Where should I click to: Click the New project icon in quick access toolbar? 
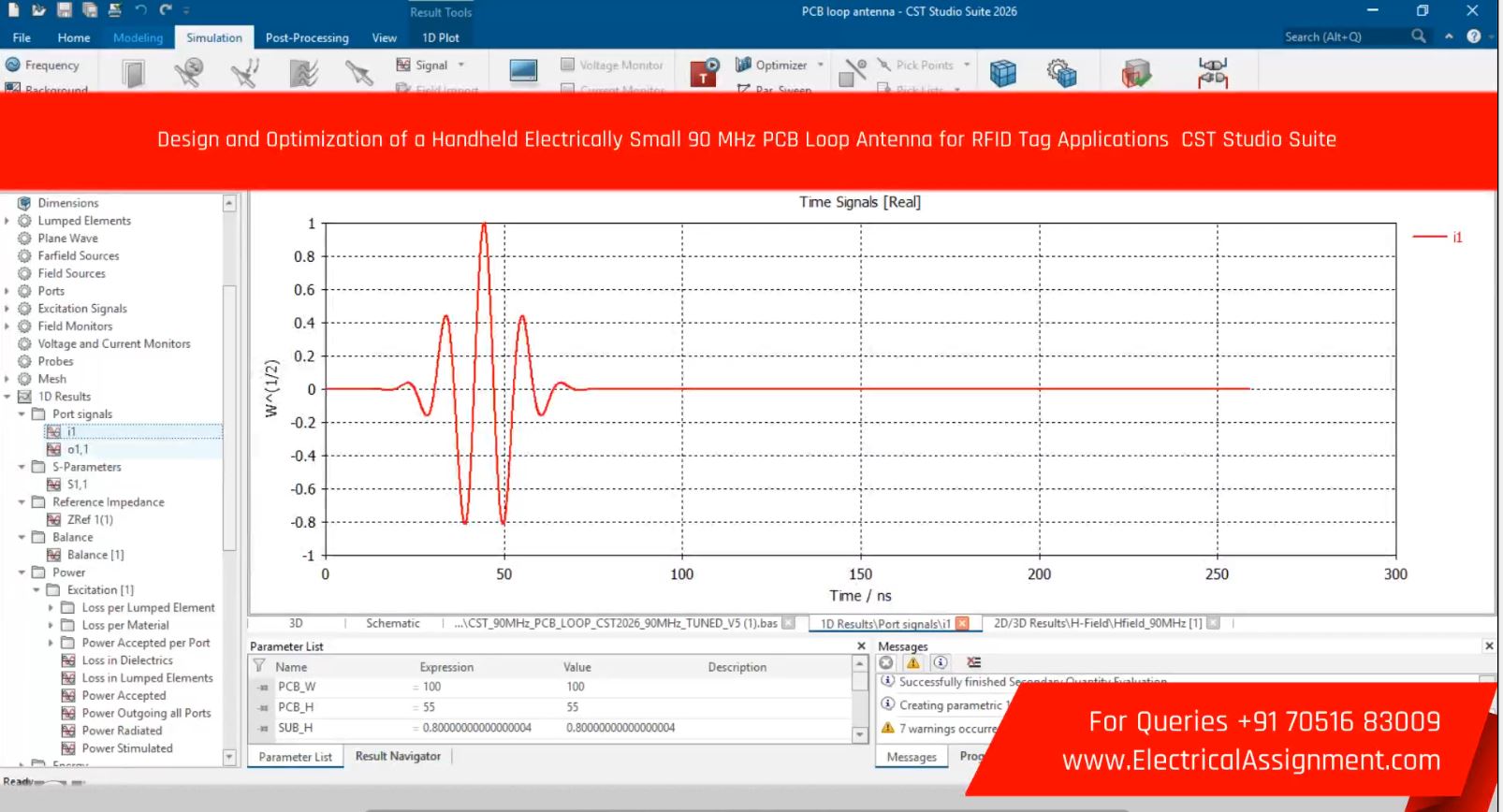click(x=14, y=10)
